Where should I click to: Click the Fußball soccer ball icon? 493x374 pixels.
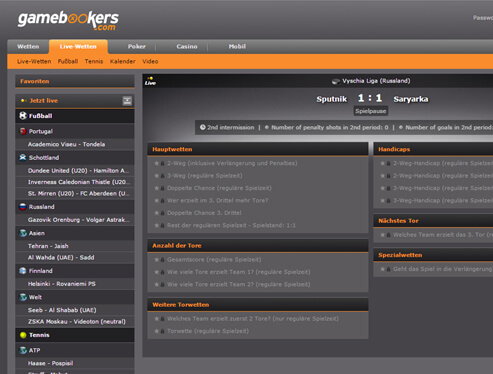pyautogui.click(x=23, y=116)
